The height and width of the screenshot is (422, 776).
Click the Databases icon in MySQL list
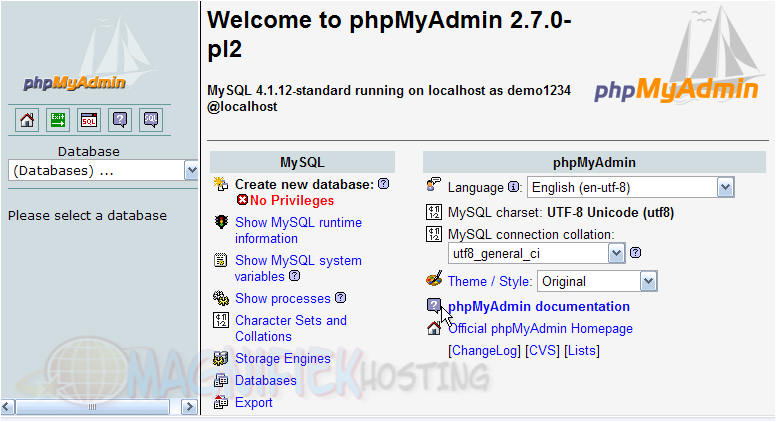coord(221,380)
